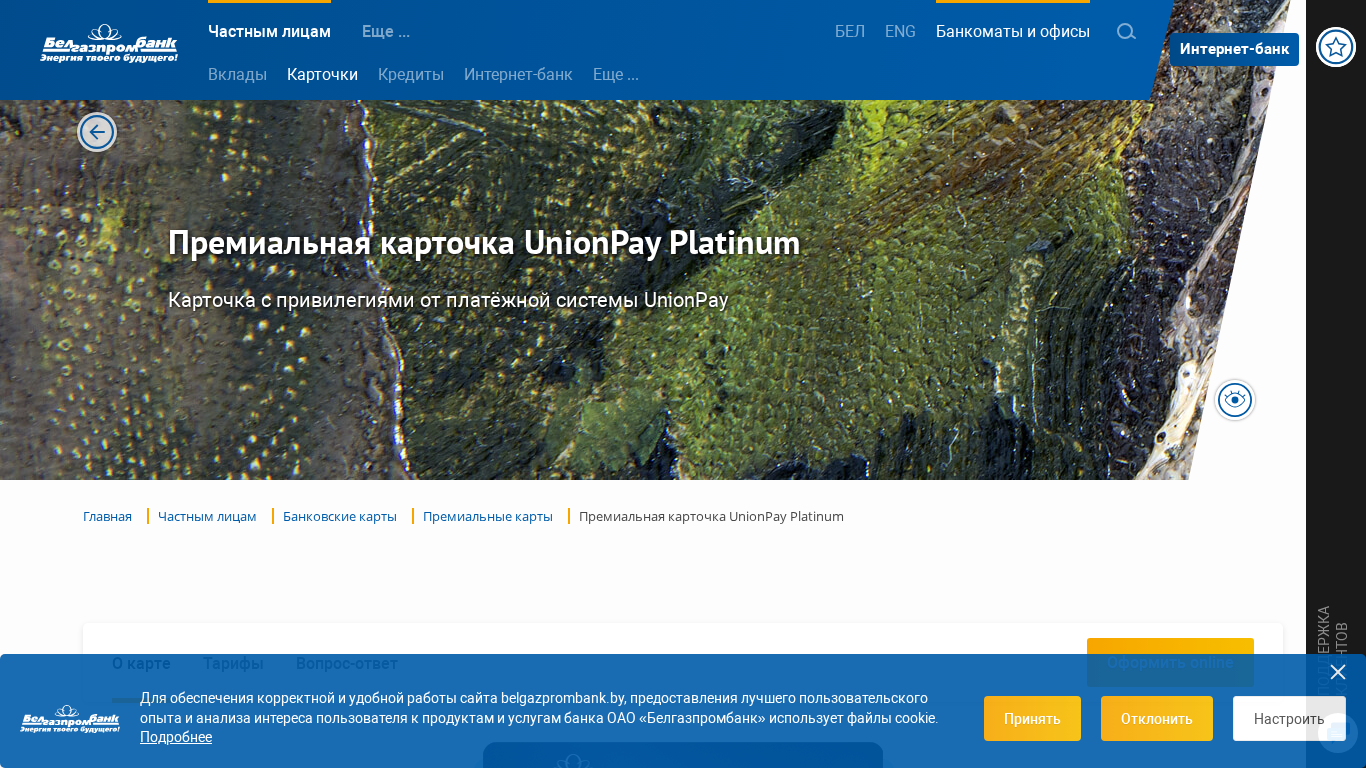1366x768 pixels.
Task: Click the round back arrow button
Action: pyautogui.click(x=97, y=132)
